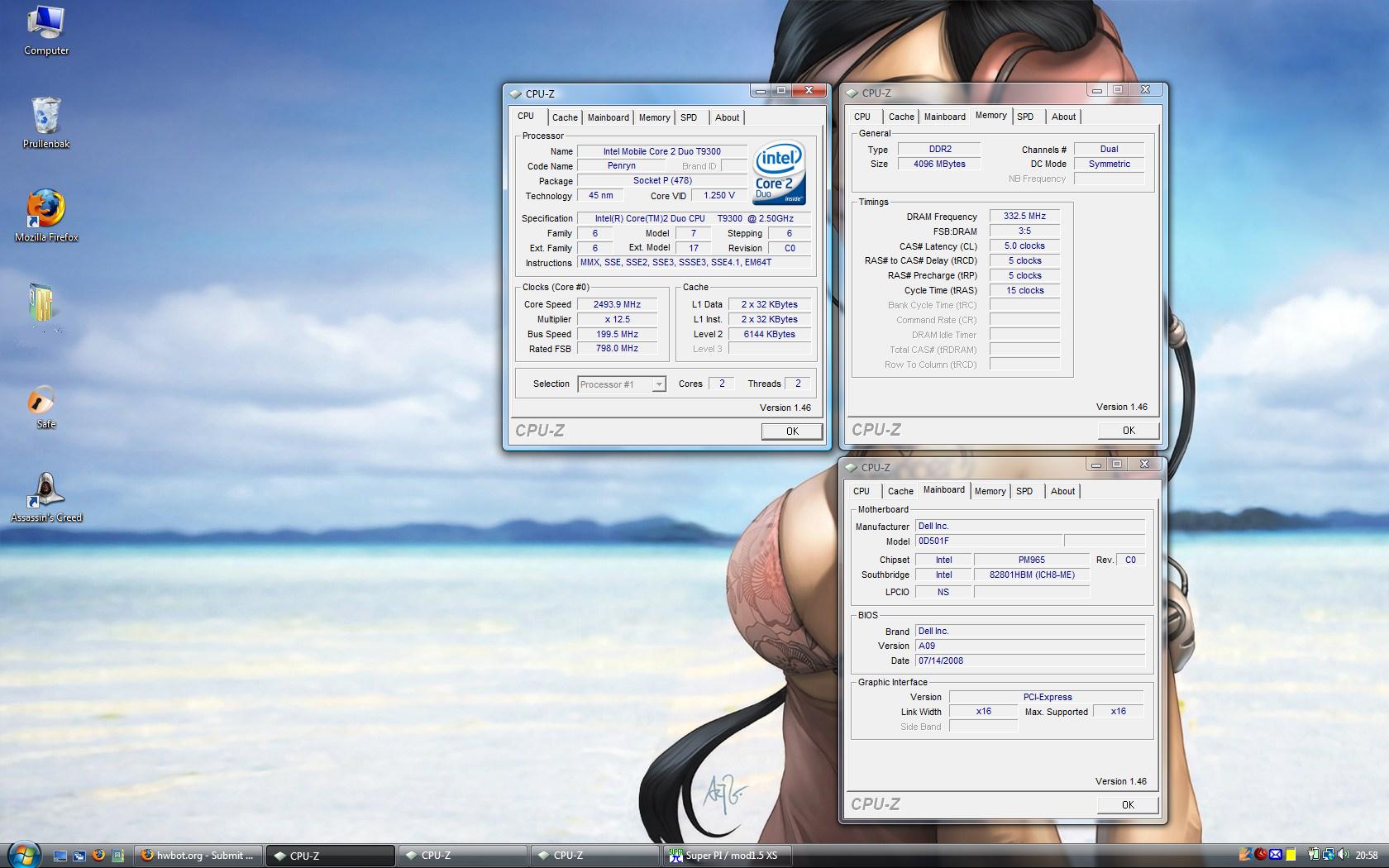
Task: Switch Mainboard window to the Cache tab
Action: click(x=900, y=491)
